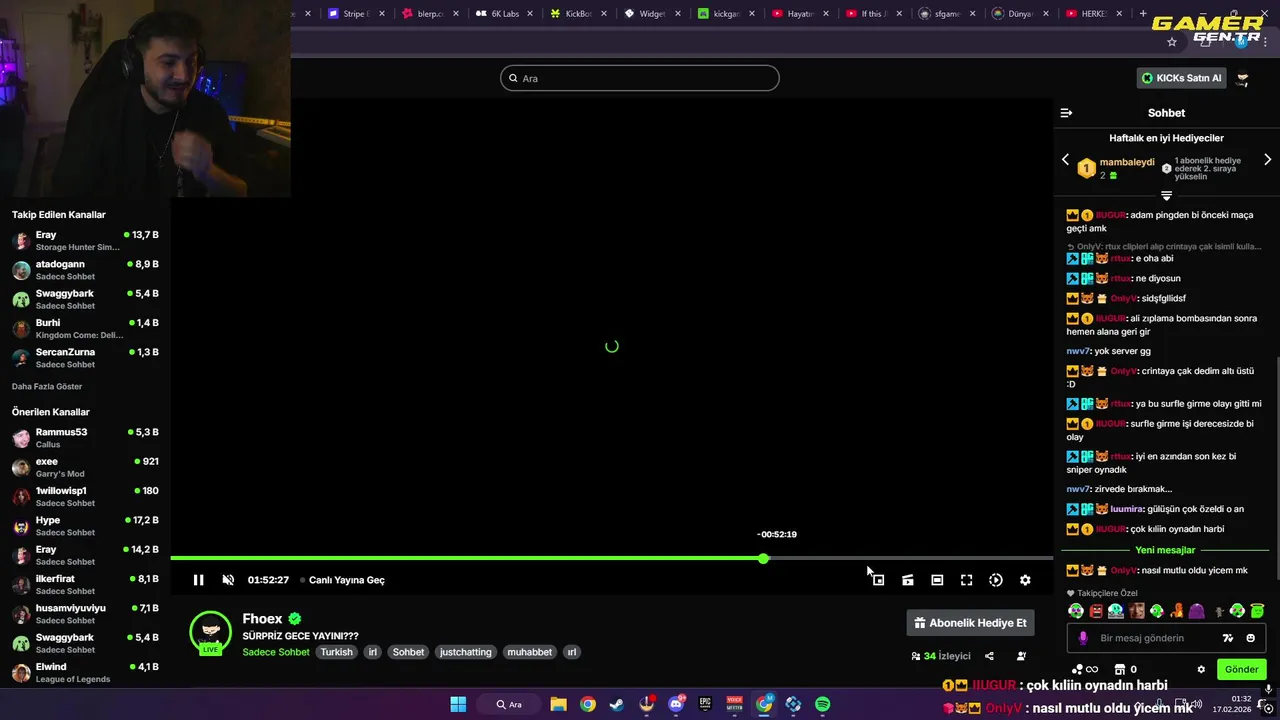
Task: Switch to the KickBot browser tab
Action: pyautogui.click(x=579, y=14)
